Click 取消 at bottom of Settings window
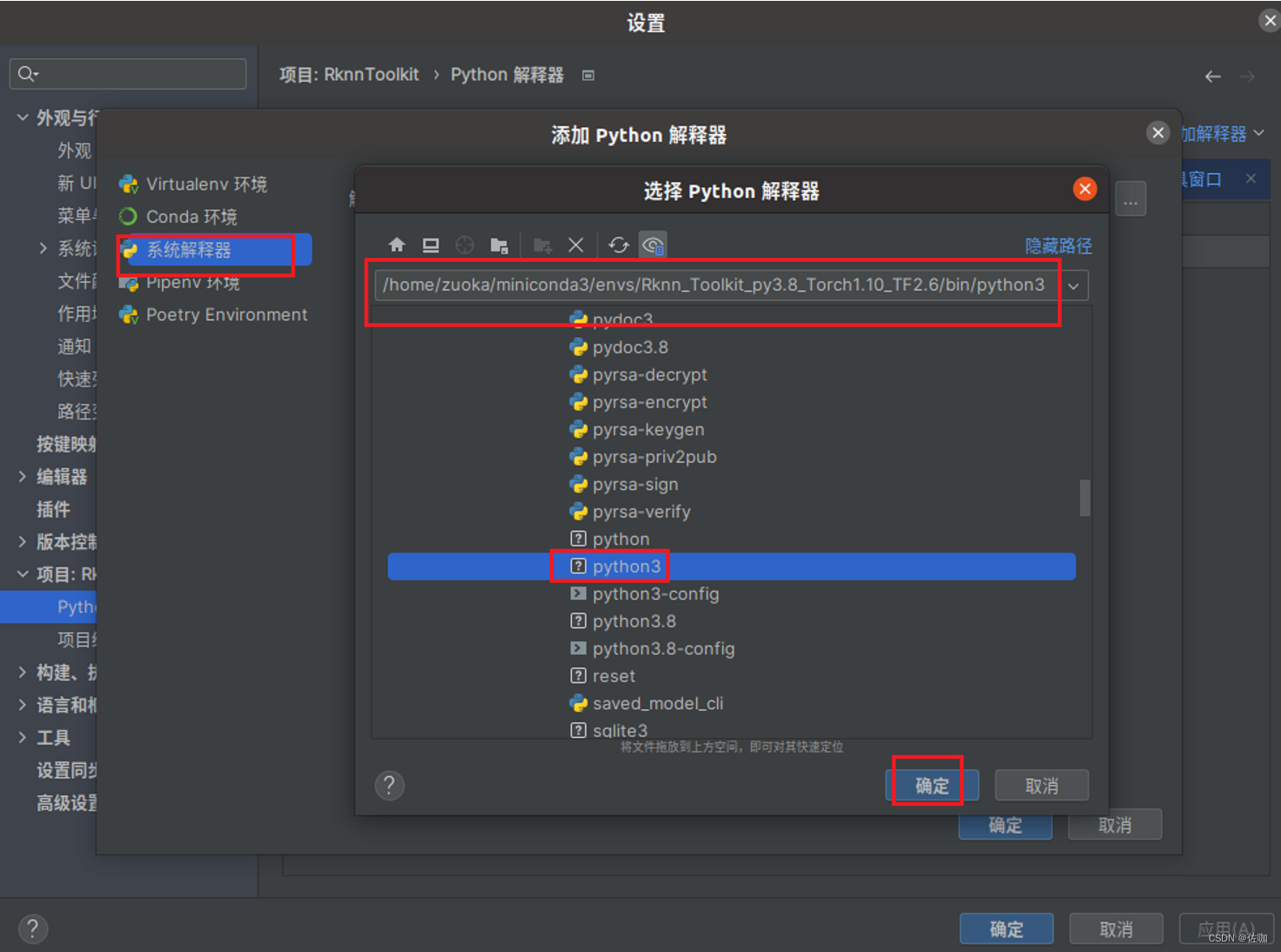This screenshot has width=1281, height=952. pos(1117,929)
